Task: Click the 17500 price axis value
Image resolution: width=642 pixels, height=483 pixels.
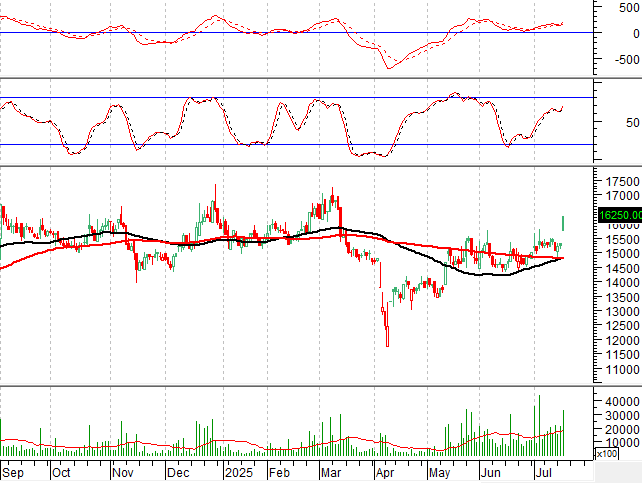Action: pos(623,181)
